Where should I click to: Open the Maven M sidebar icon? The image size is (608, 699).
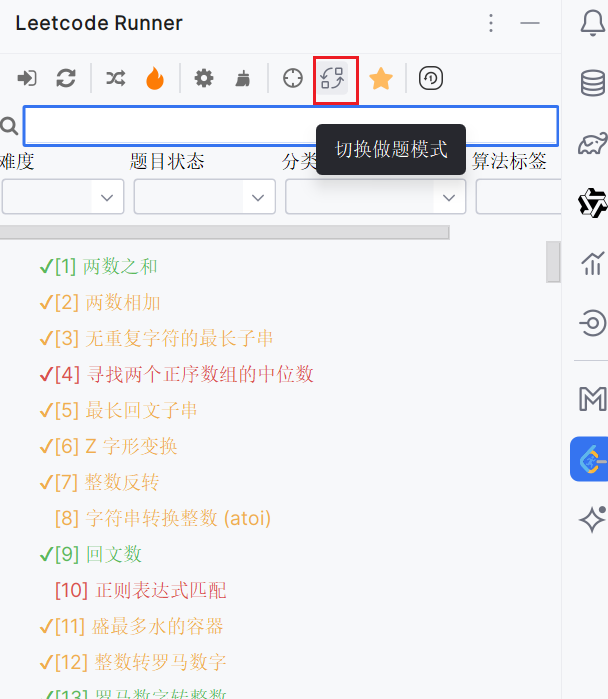[593, 399]
